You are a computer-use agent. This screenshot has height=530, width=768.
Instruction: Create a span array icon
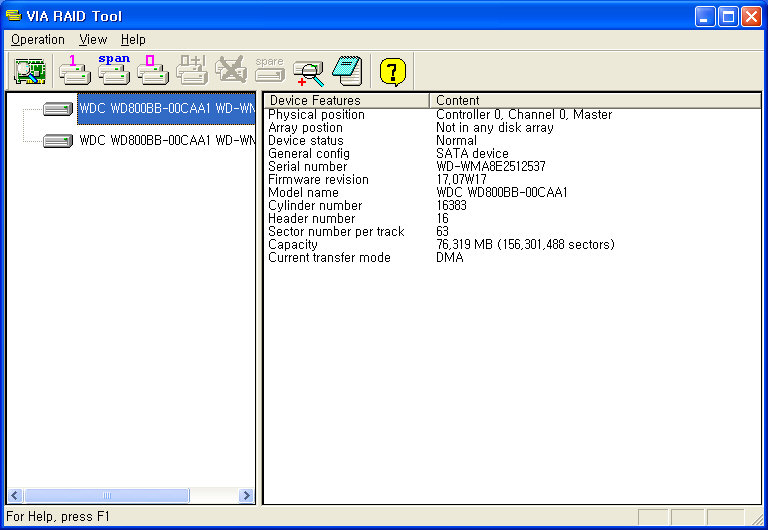coord(114,71)
